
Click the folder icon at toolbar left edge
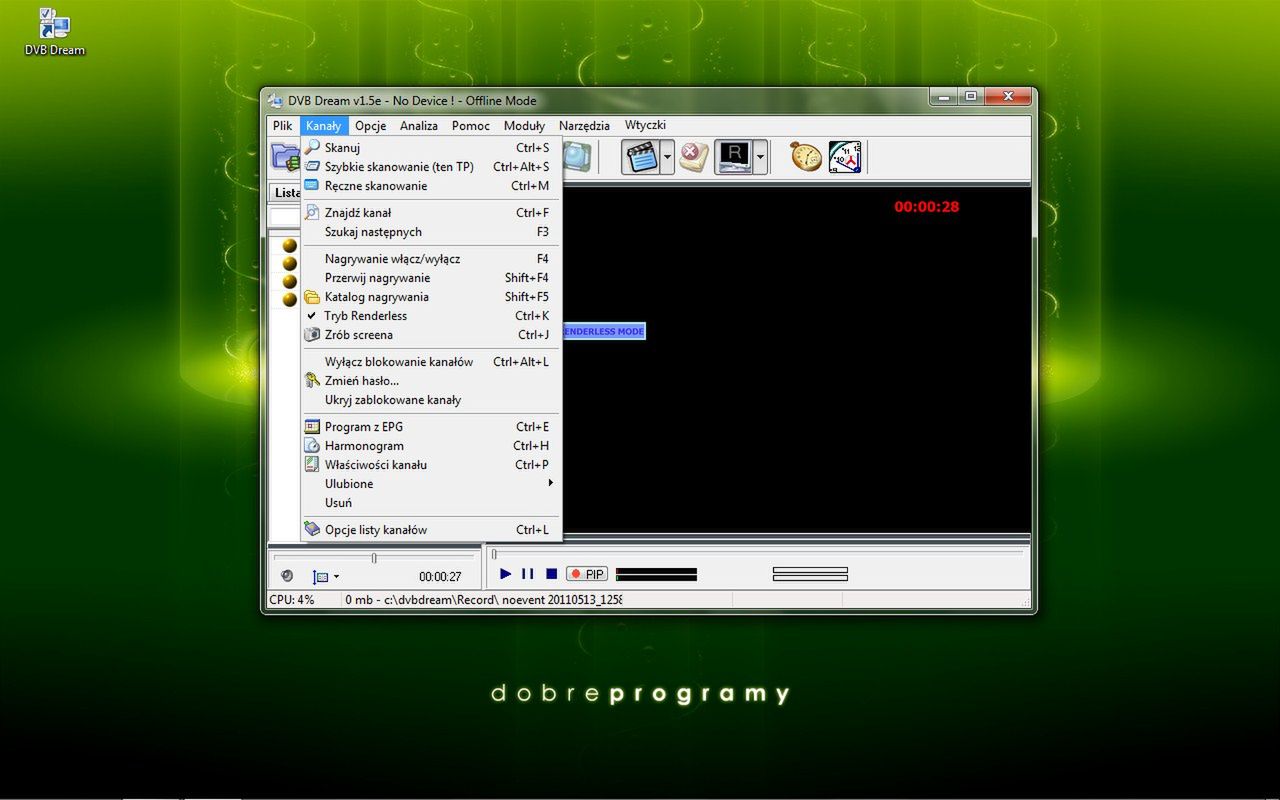coord(286,157)
